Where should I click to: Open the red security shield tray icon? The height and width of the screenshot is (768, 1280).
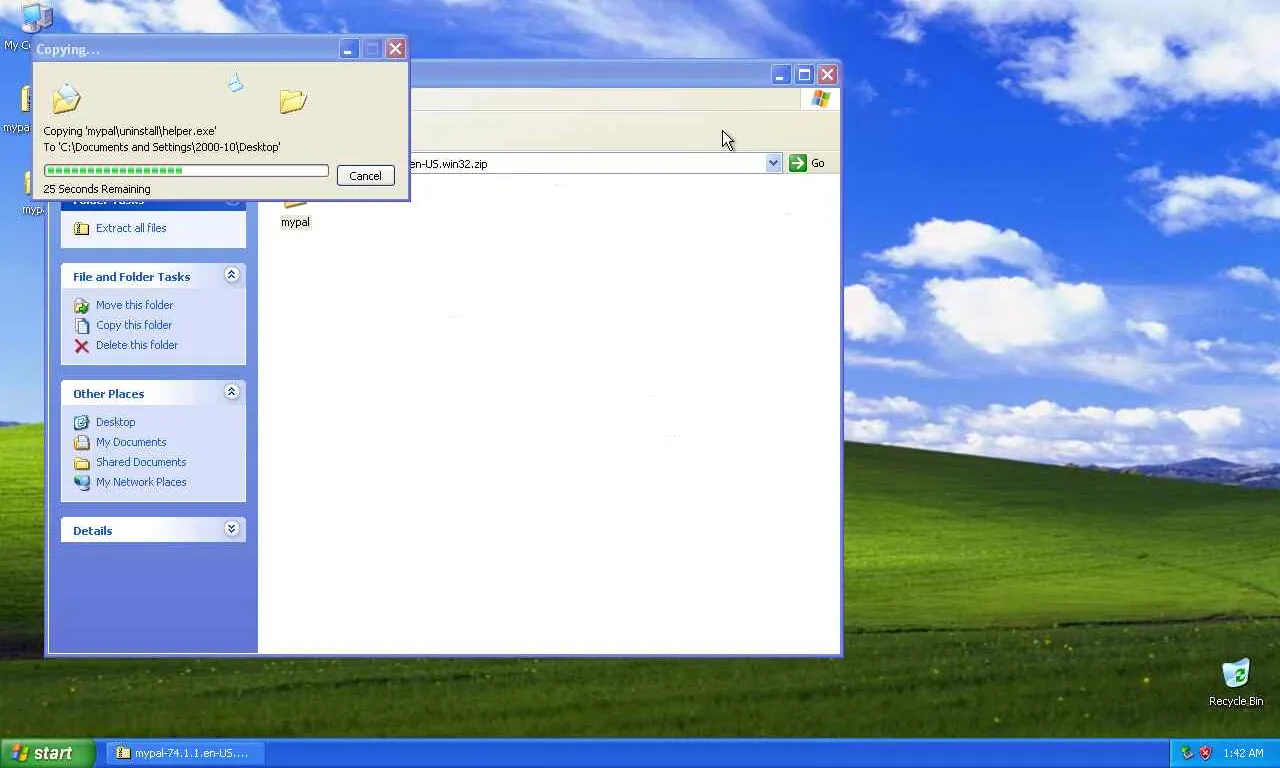click(x=1206, y=753)
